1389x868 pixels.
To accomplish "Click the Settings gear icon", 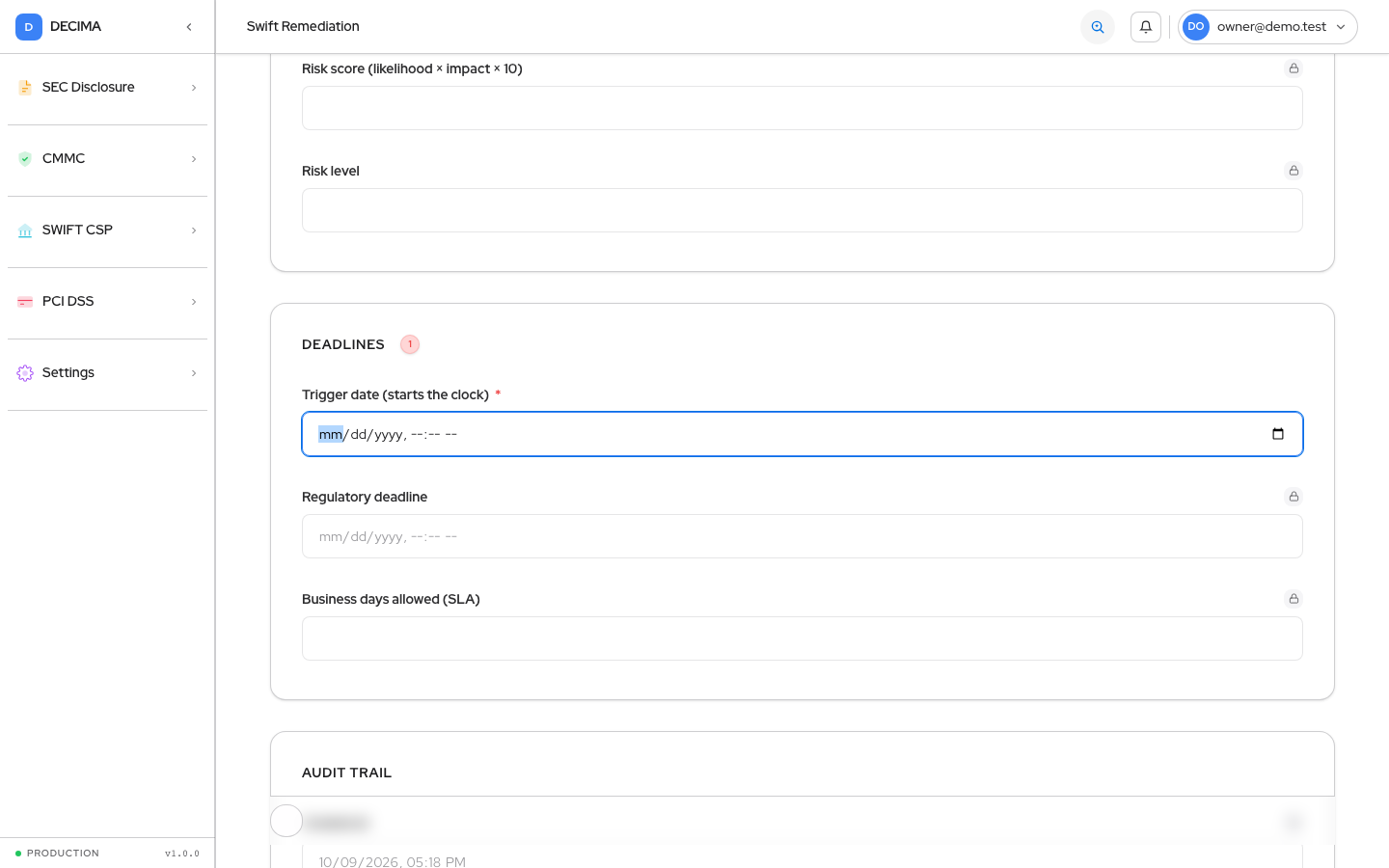I will click(25, 373).
